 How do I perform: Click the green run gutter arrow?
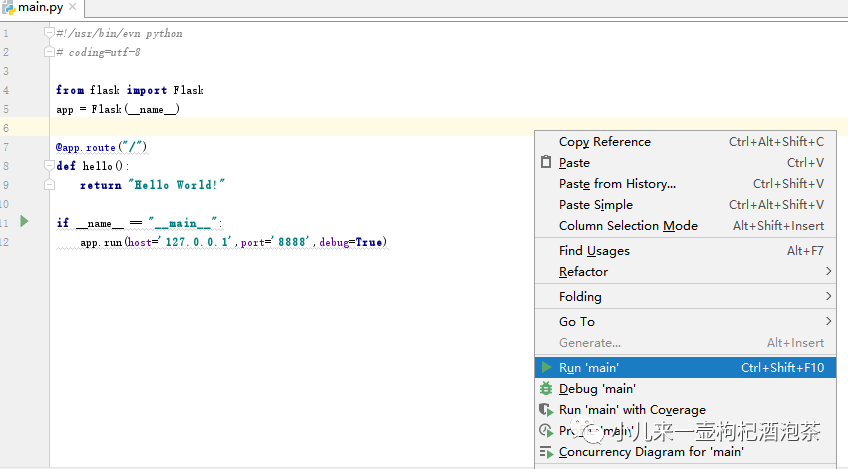[x=25, y=221]
